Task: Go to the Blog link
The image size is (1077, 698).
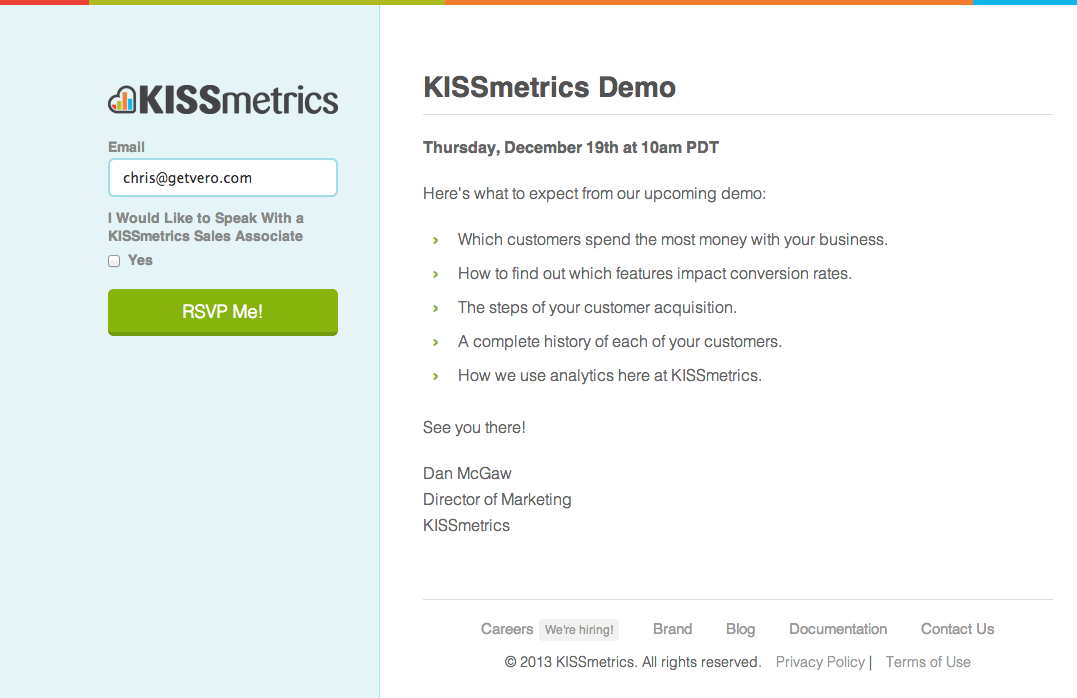Action: click(740, 629)
